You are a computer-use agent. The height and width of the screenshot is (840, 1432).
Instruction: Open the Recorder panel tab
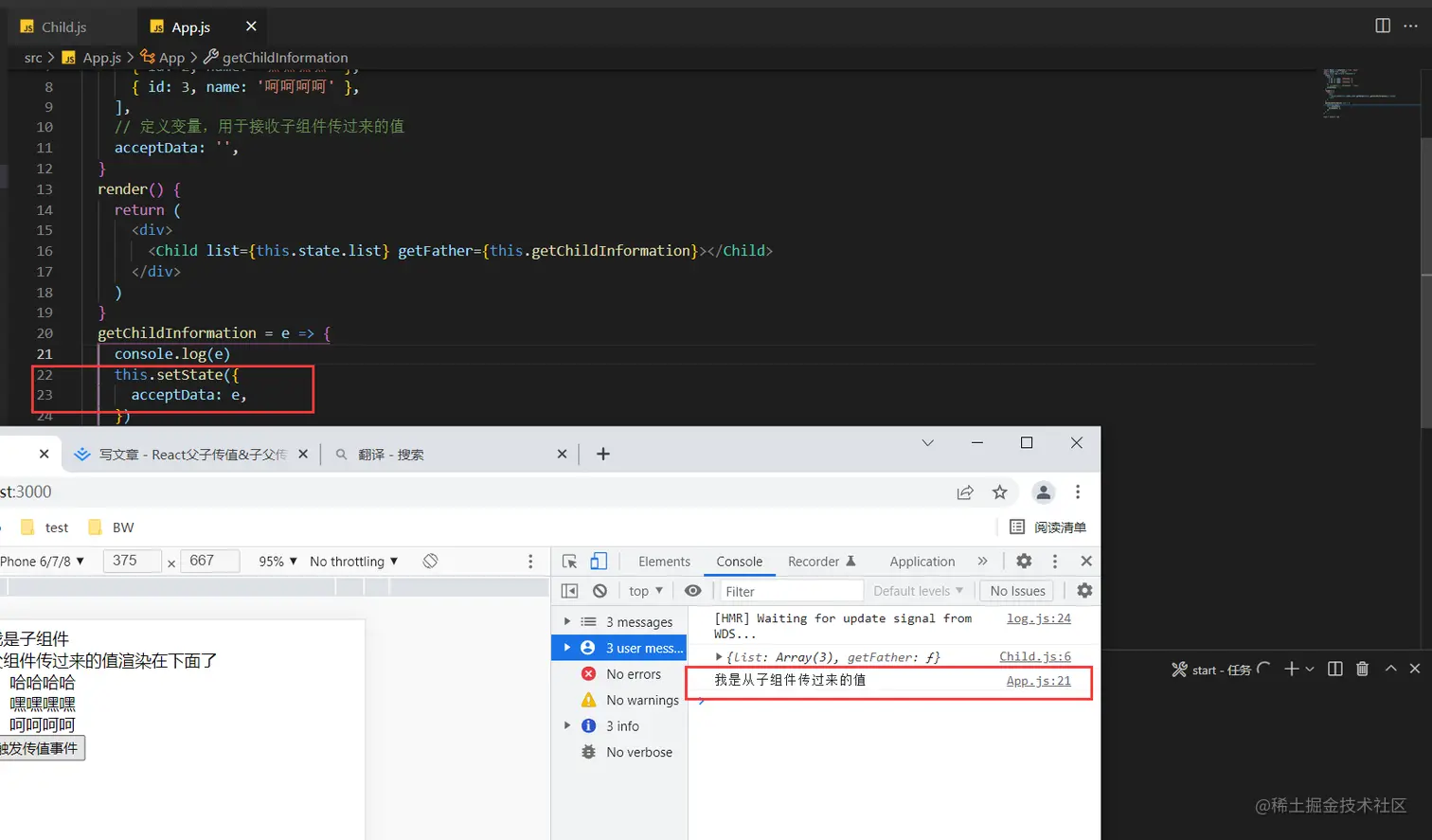[822, 562]
